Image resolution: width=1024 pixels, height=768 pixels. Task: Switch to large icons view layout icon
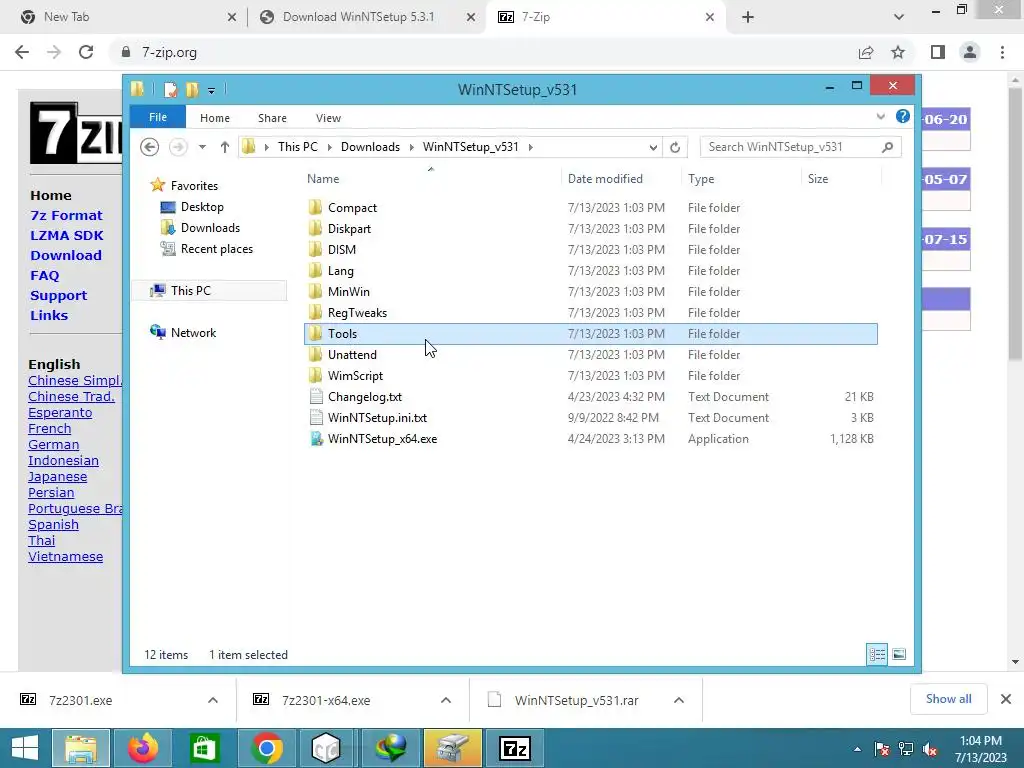click(899, 654)
